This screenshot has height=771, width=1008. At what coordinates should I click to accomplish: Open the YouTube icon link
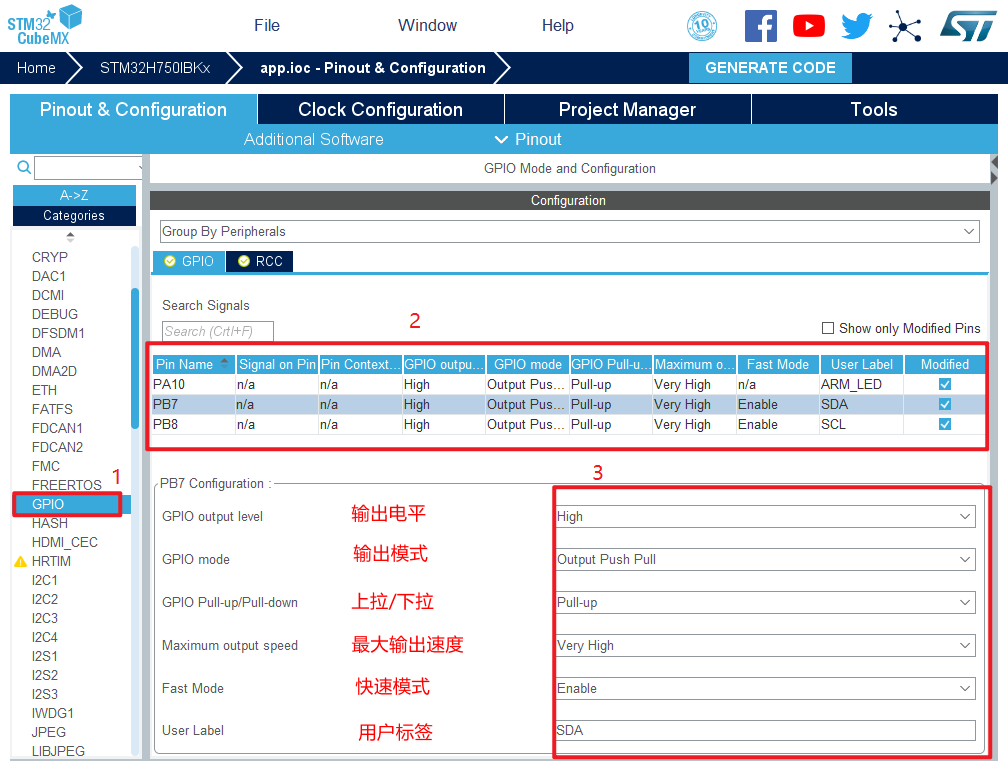coord(808,26)
